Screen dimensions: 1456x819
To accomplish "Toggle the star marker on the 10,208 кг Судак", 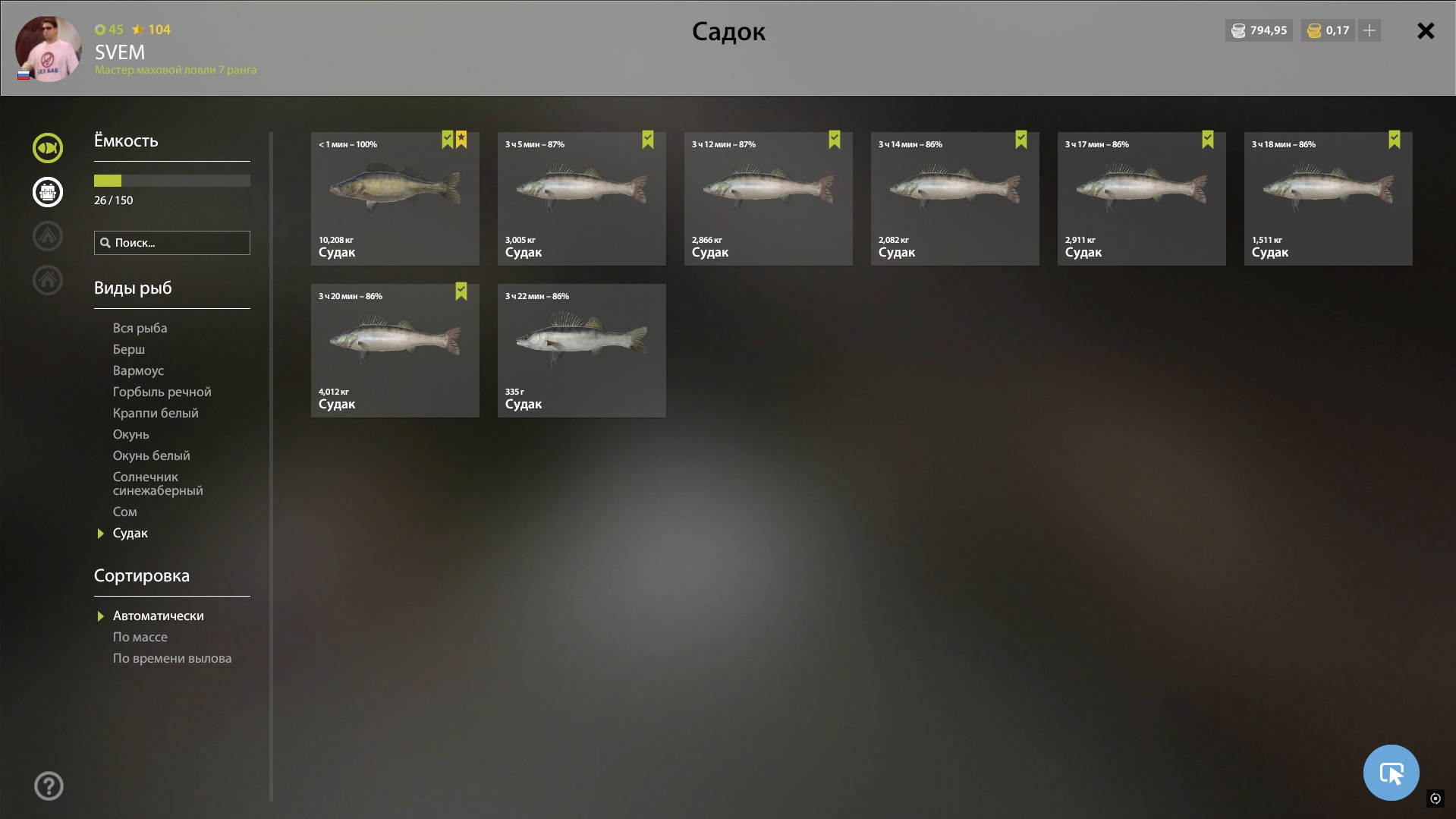I will (461, 140).
